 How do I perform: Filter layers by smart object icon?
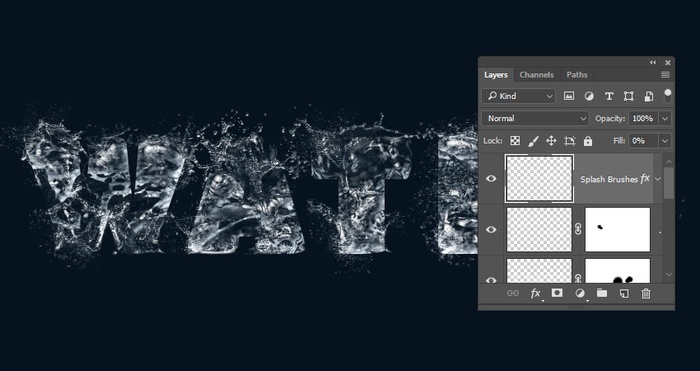point(649,96)
